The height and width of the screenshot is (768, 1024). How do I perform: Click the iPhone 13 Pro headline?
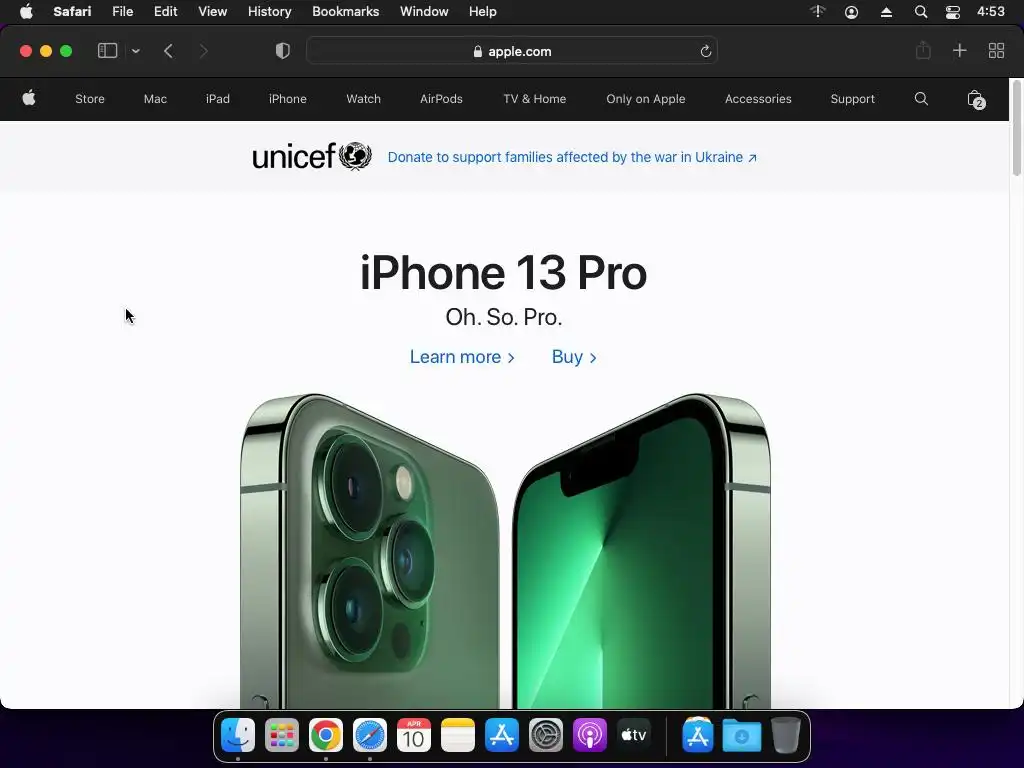[504, 272]
